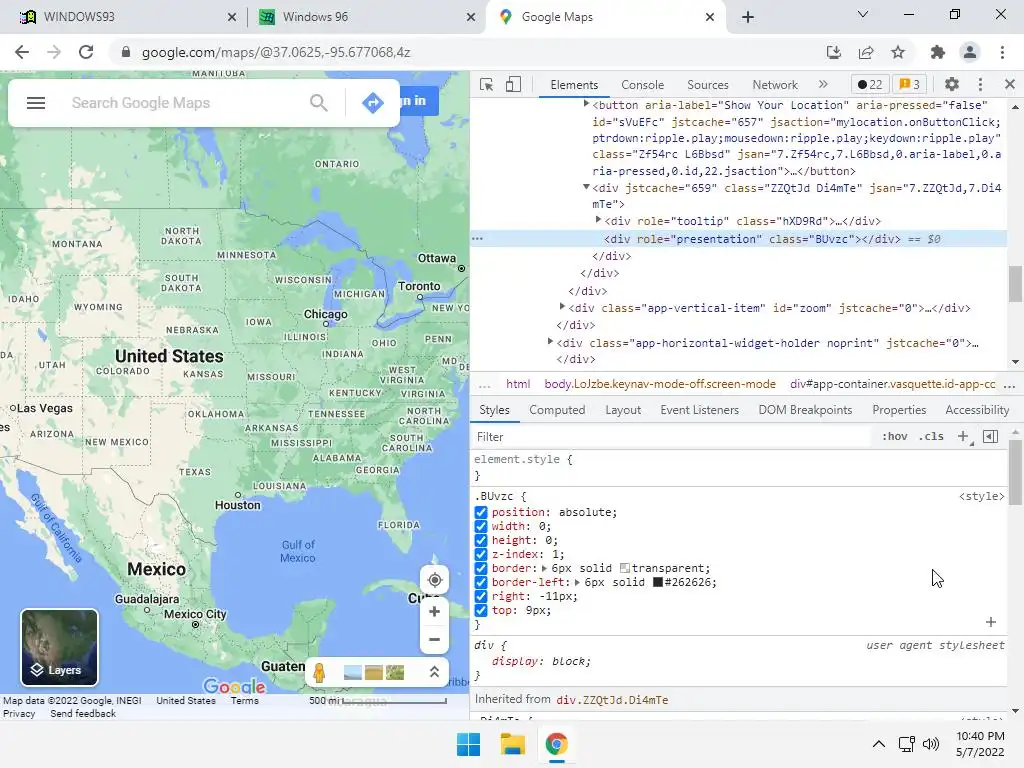Click the Google Maps hamburger menu
The height and width of the screenshot is (768, 1024).
pyautogui.click(x=36, y=103)
